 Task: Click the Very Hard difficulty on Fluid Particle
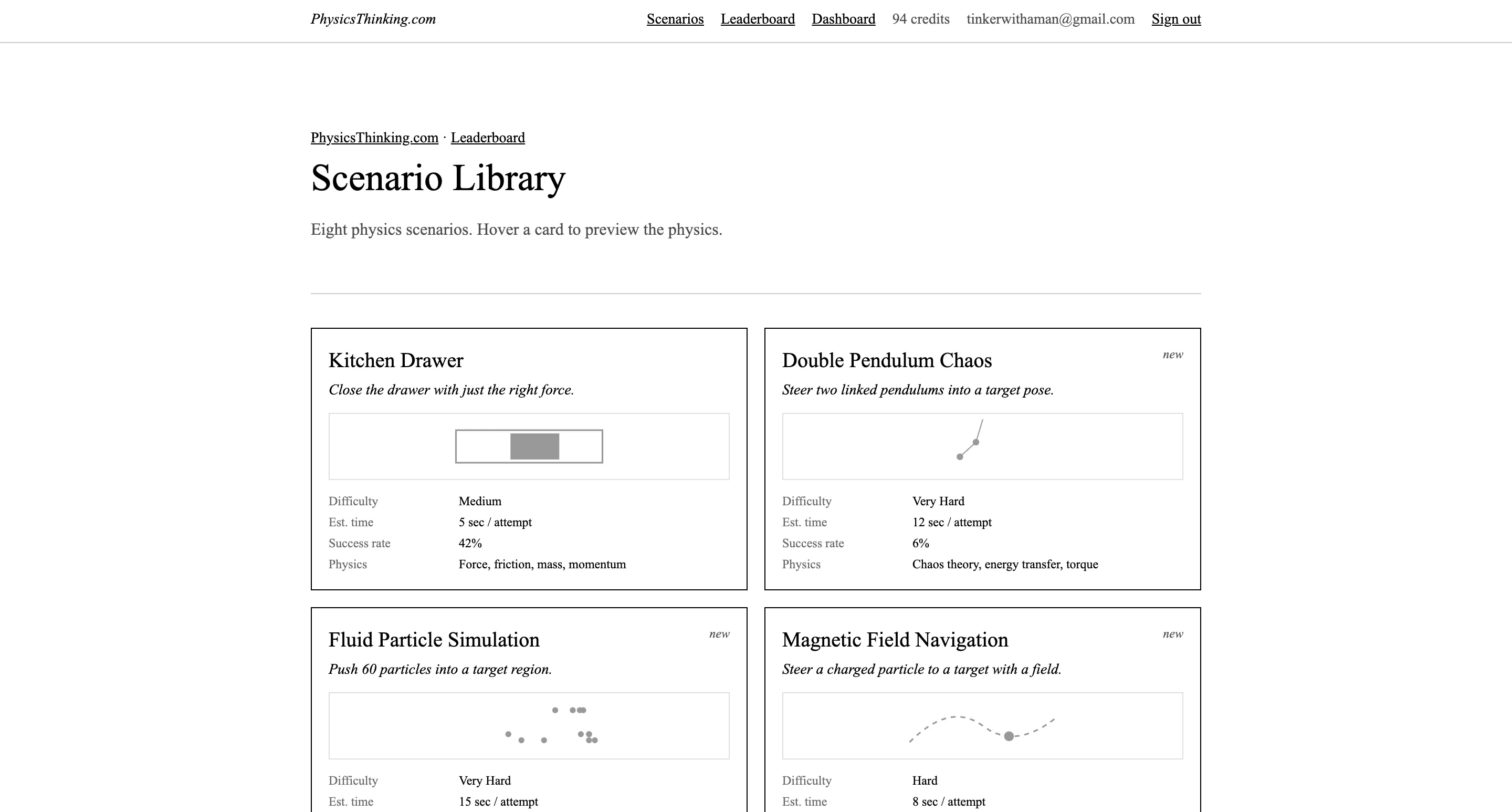point(485,781)
